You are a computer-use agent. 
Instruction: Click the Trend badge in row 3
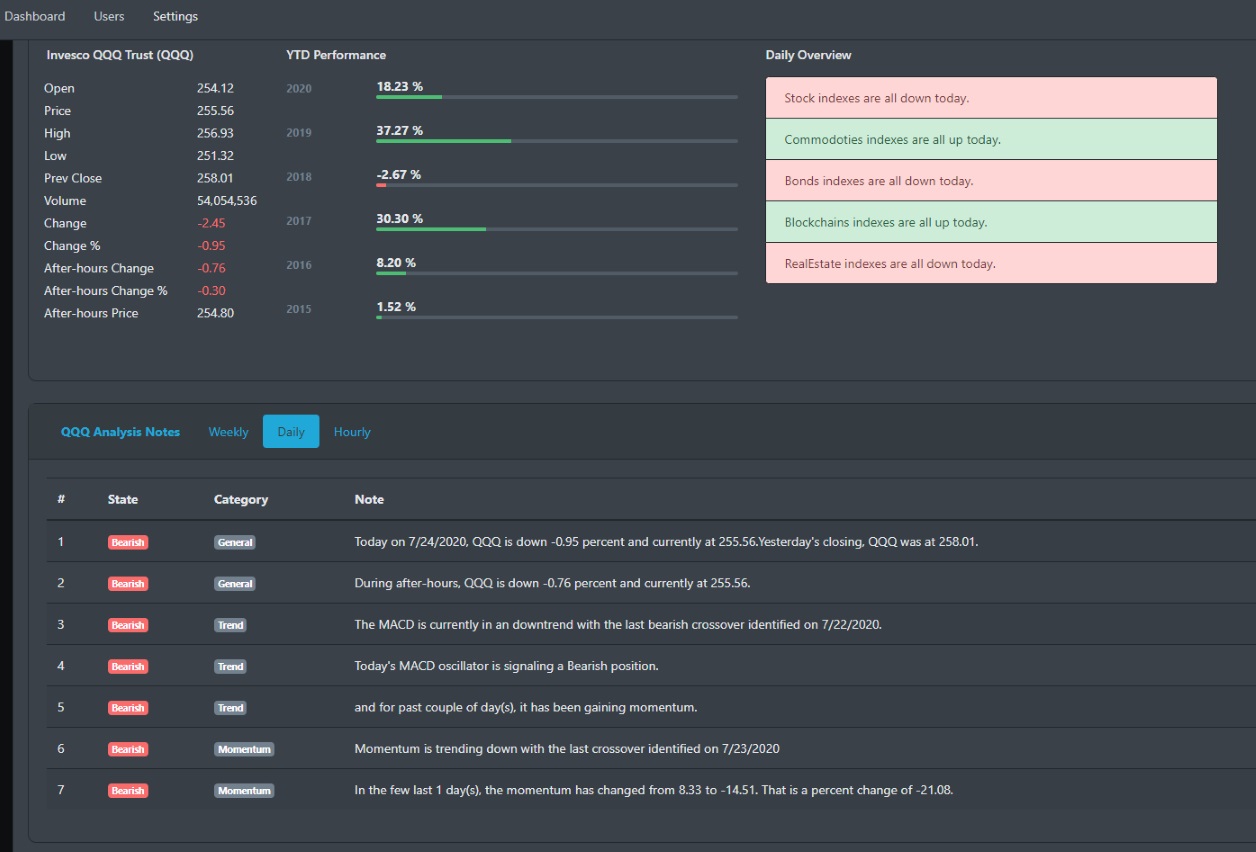coord(230,625)
